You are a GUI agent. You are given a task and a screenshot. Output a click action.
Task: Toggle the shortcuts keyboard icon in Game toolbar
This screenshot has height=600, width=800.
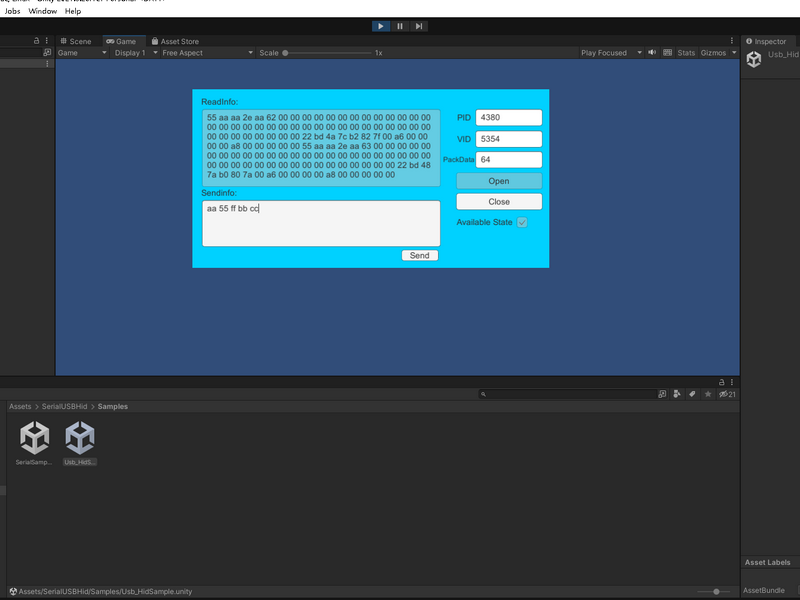(x=667, y=53)
